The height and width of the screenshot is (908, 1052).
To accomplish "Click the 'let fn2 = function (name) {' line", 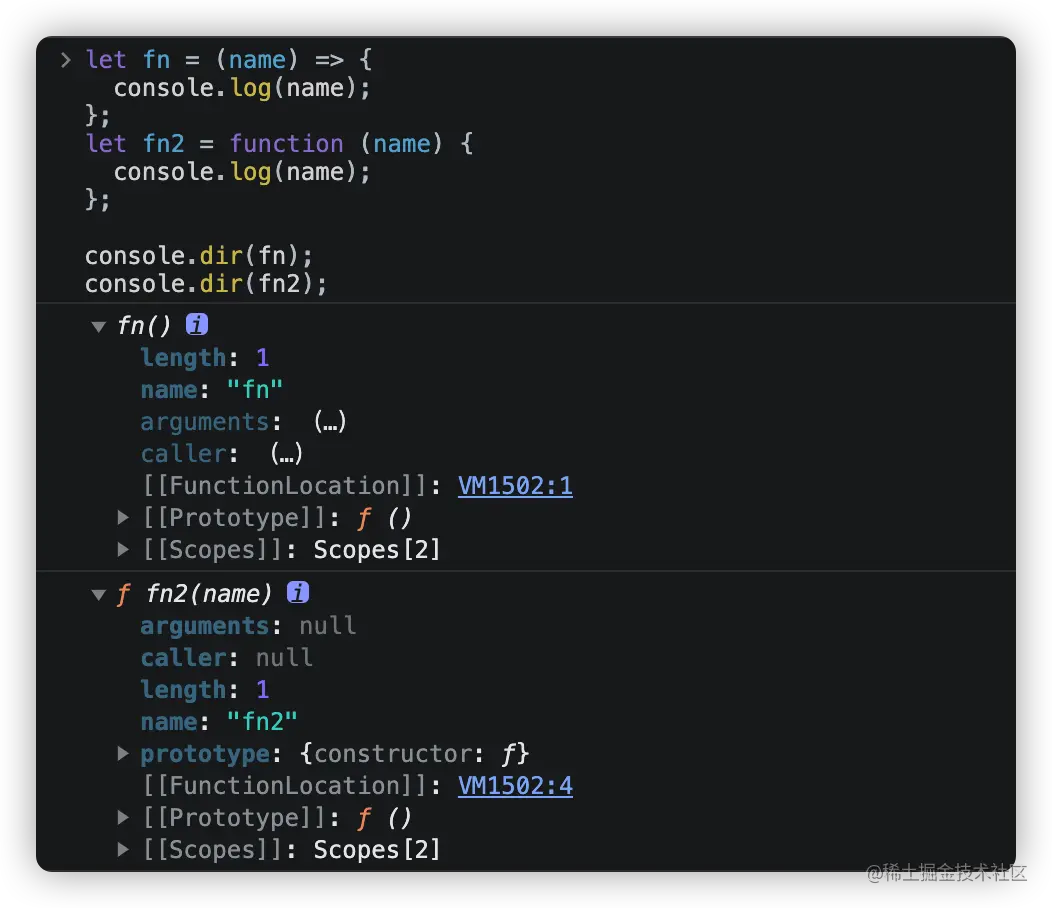I will pos(279,144).
